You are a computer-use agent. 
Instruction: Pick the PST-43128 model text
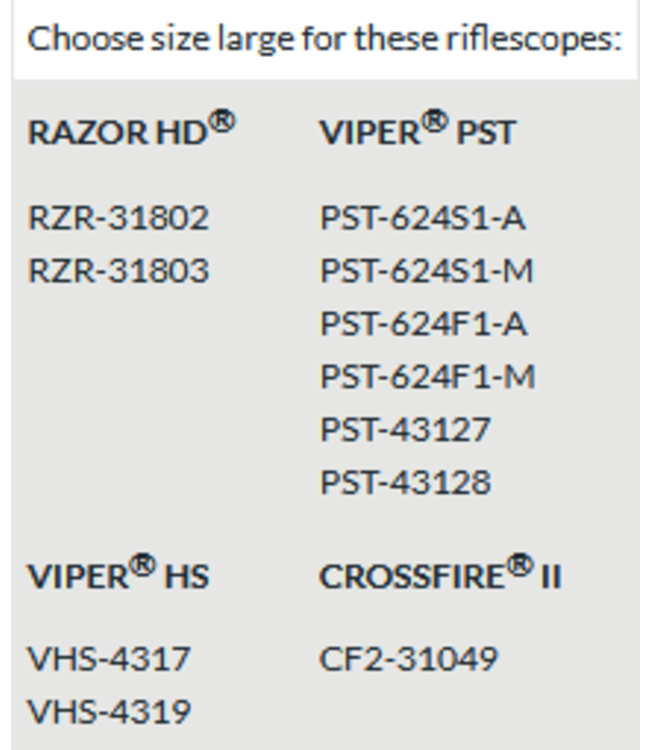pyautogui.click(x=405, y=483)
